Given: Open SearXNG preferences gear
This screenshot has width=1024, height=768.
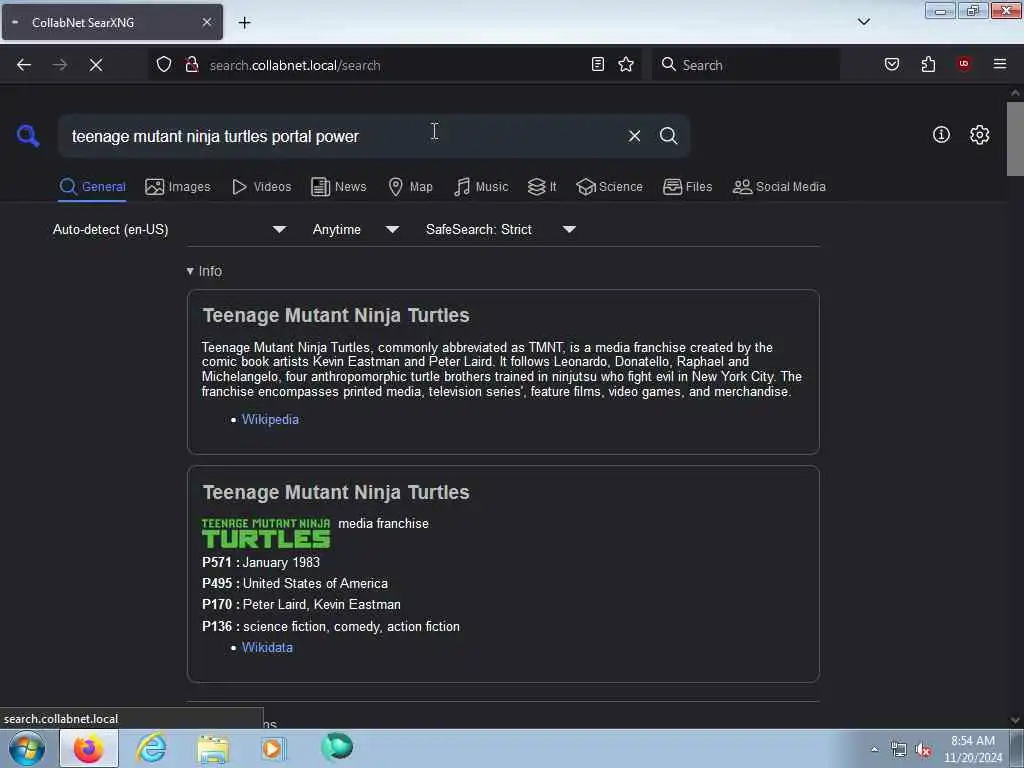Looking at the screenshot, I should (x=979, y=135).
